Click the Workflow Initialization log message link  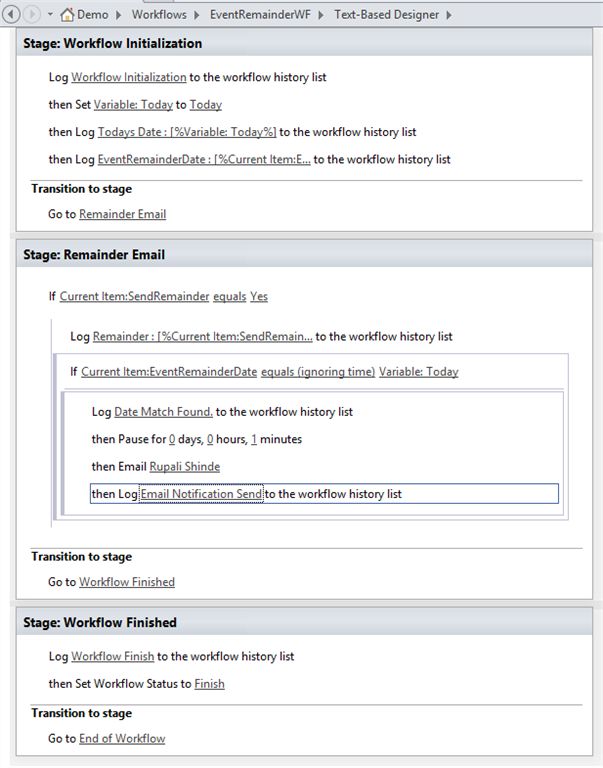129,77
